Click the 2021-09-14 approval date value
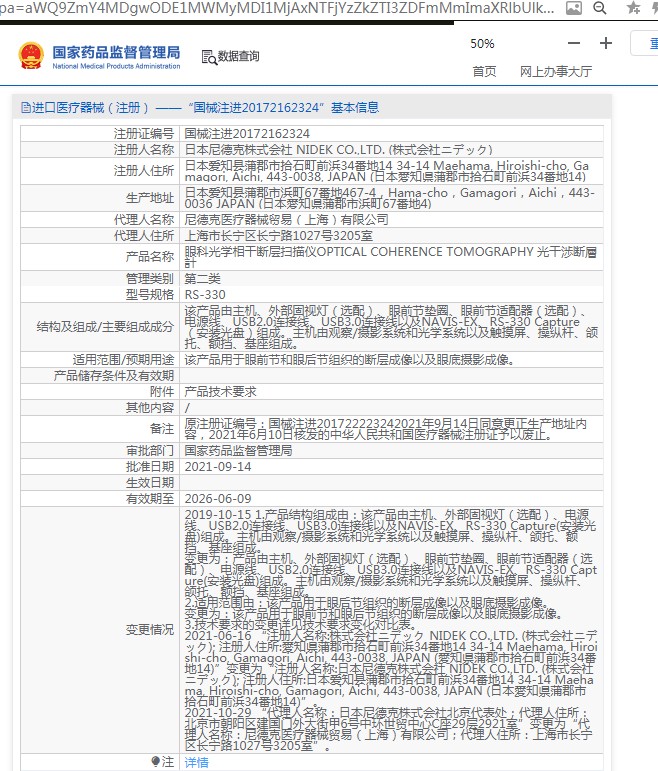This screenshot has height=771, width=658. (x=218, y=467)
